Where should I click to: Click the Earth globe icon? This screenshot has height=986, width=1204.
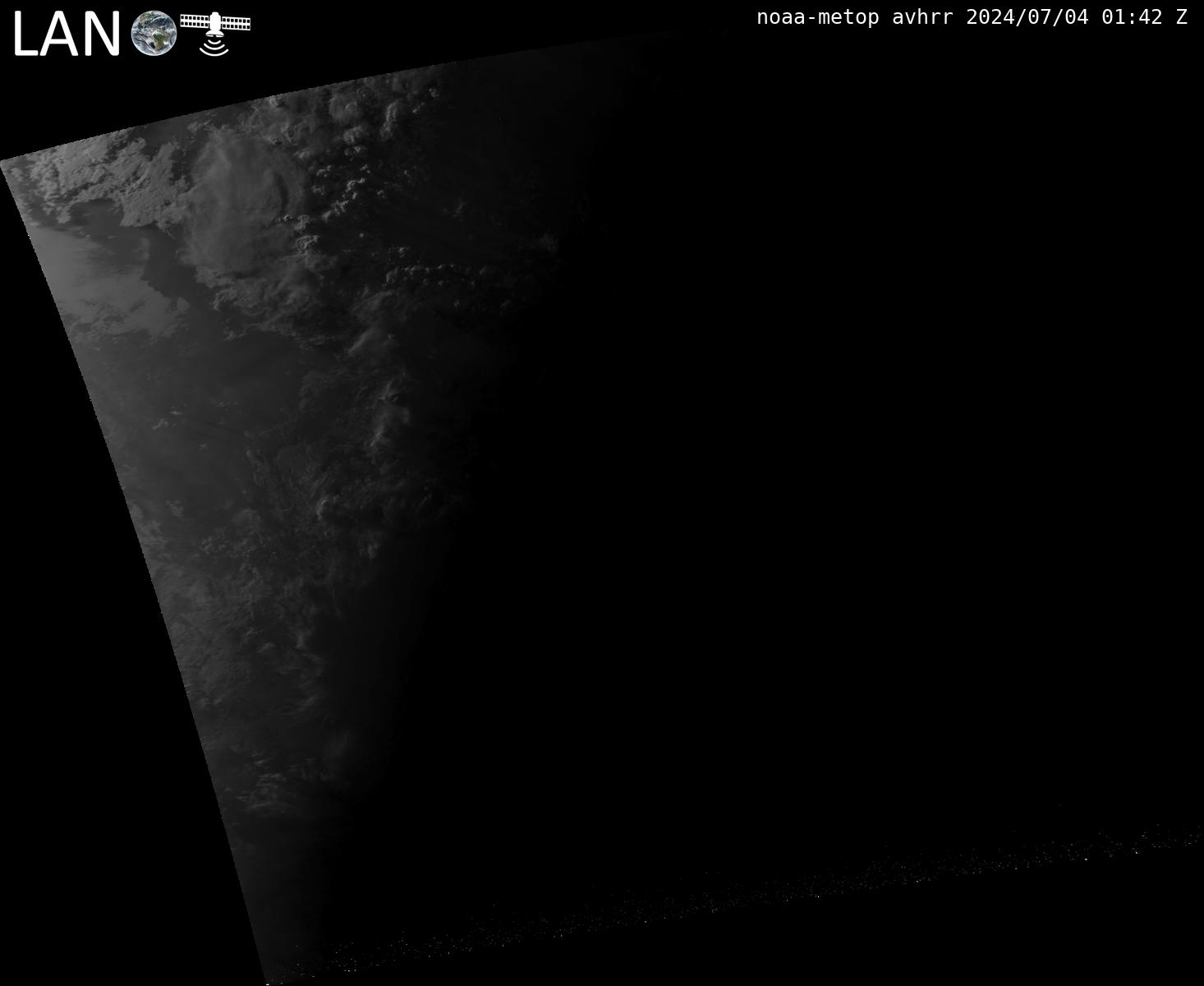point(154,34)
